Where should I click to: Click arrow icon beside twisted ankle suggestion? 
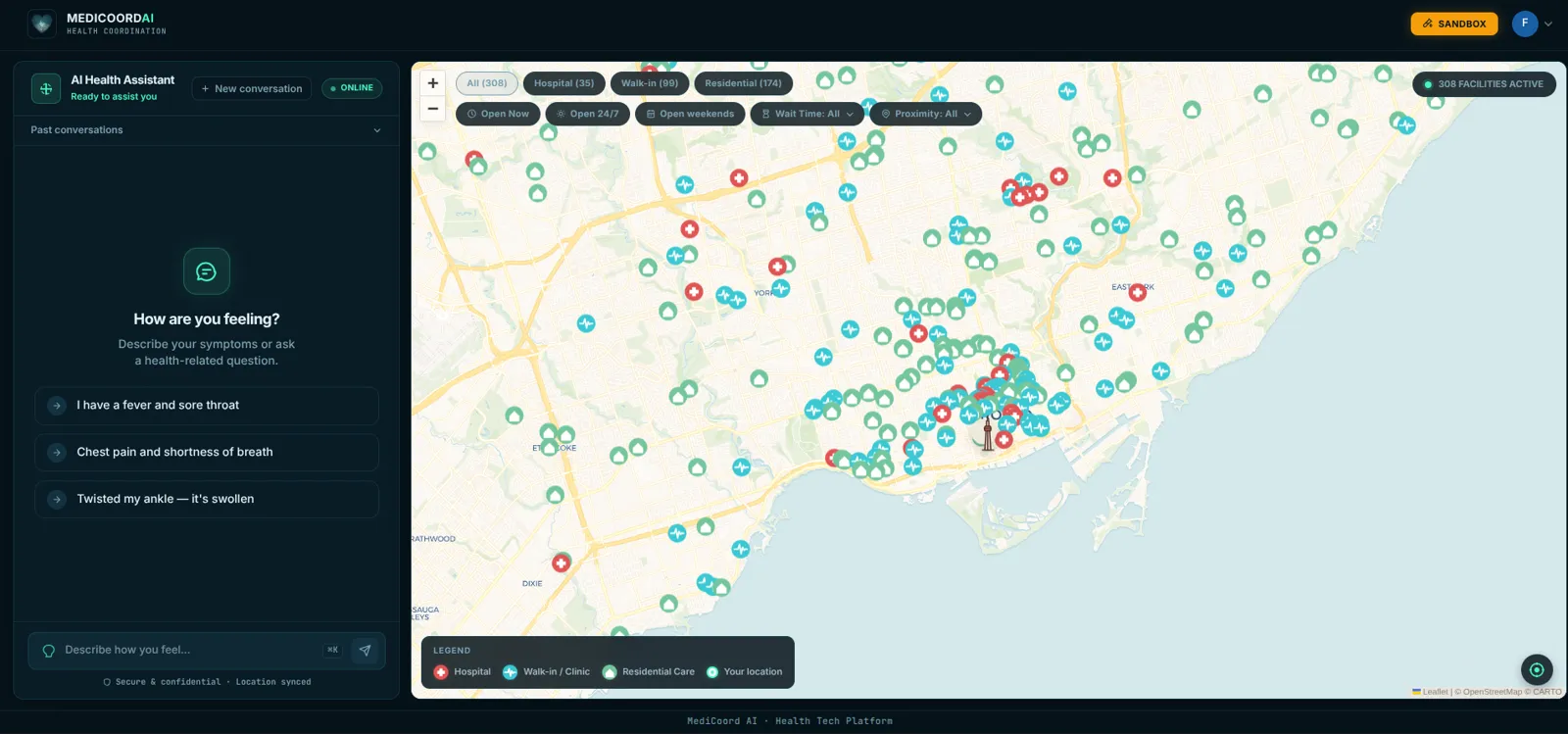57,500
